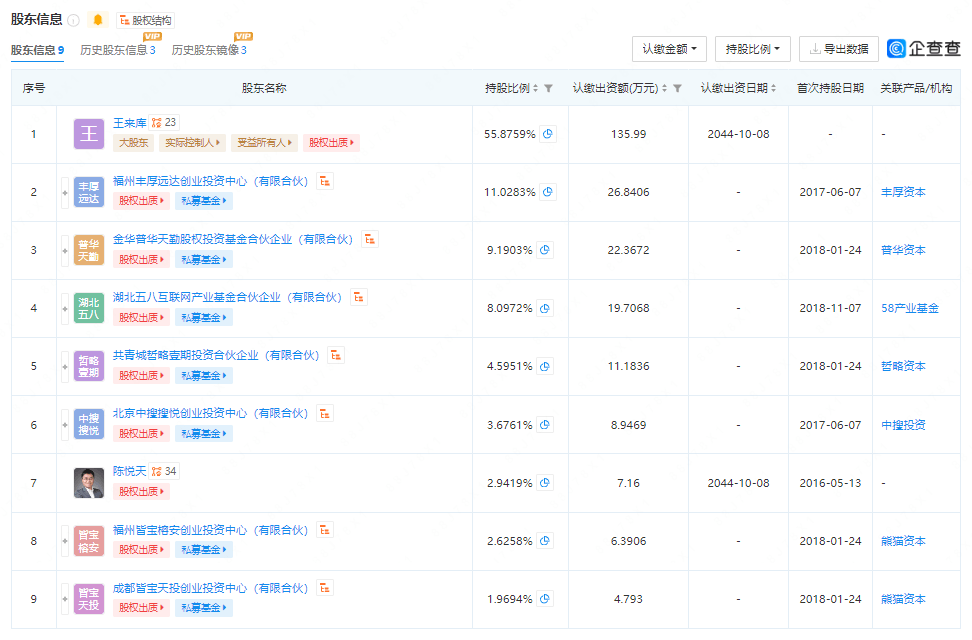Click the 陈悦天 profile photo thumbnail
The width and height of the screenshot is (972, 640).
[89, 483]
